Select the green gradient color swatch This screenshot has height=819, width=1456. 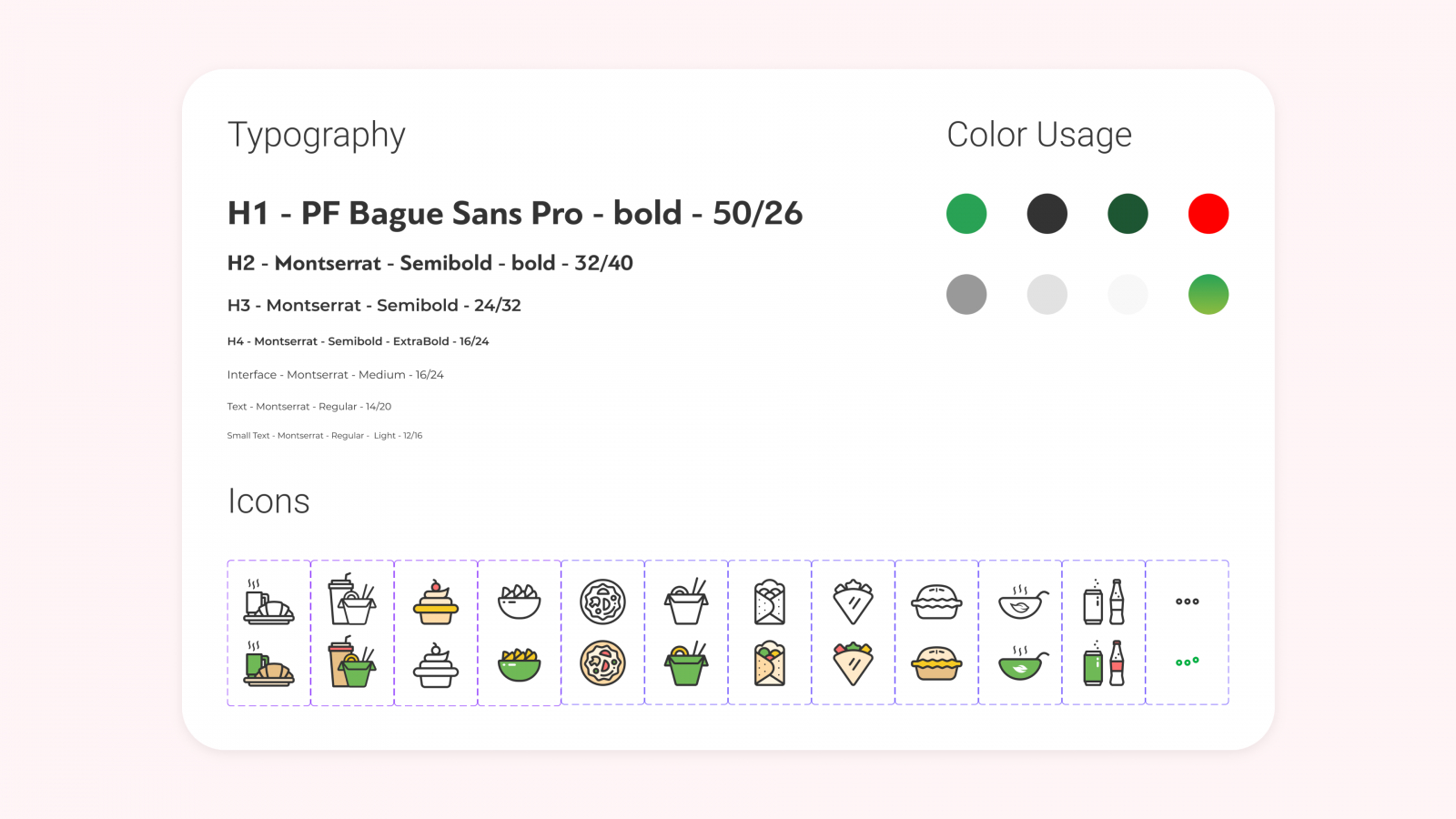(1208, 295)
